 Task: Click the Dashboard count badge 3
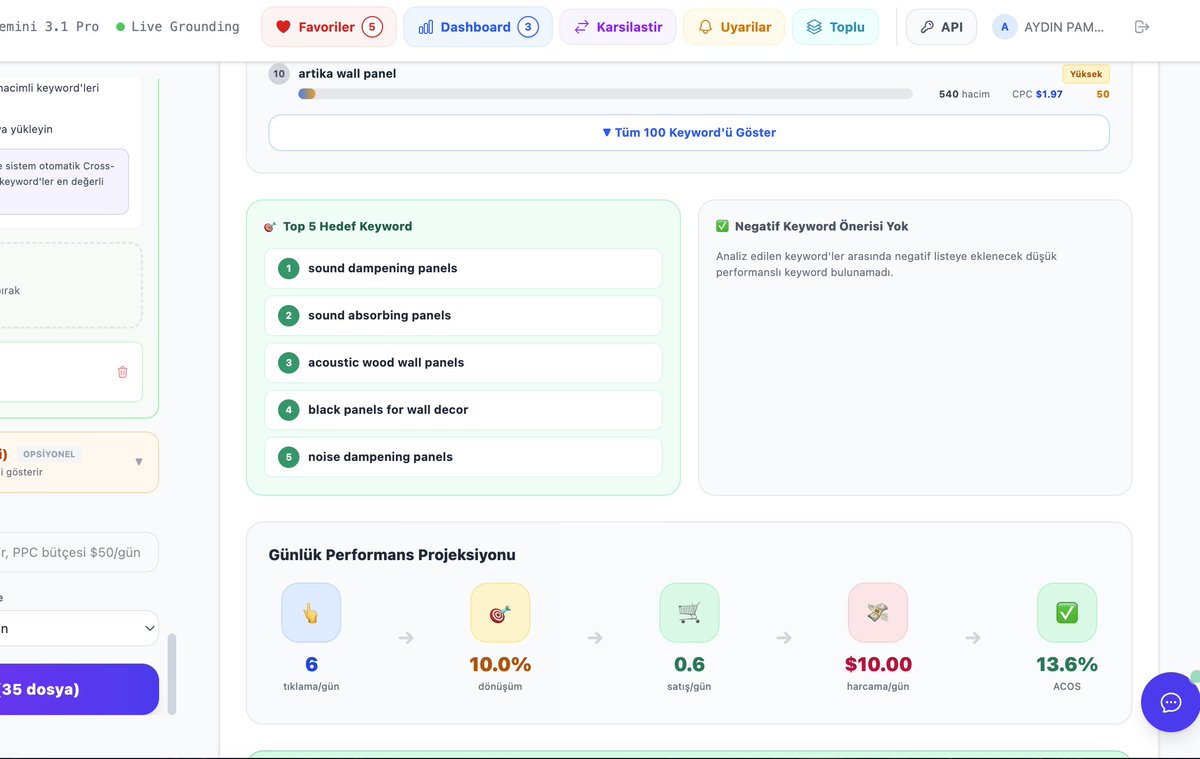point(528,27)
